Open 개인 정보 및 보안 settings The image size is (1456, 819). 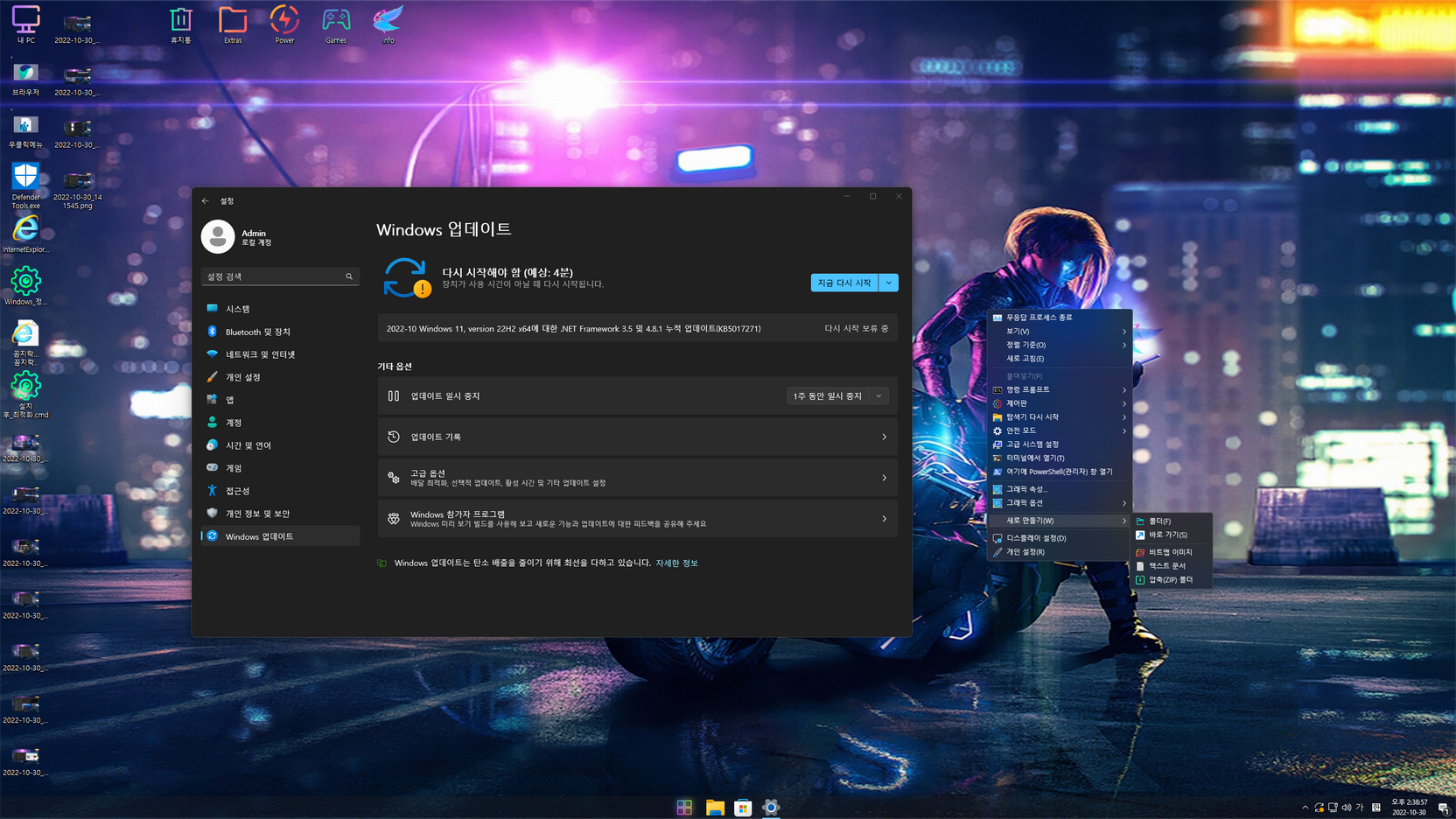(x=280, y=514)
